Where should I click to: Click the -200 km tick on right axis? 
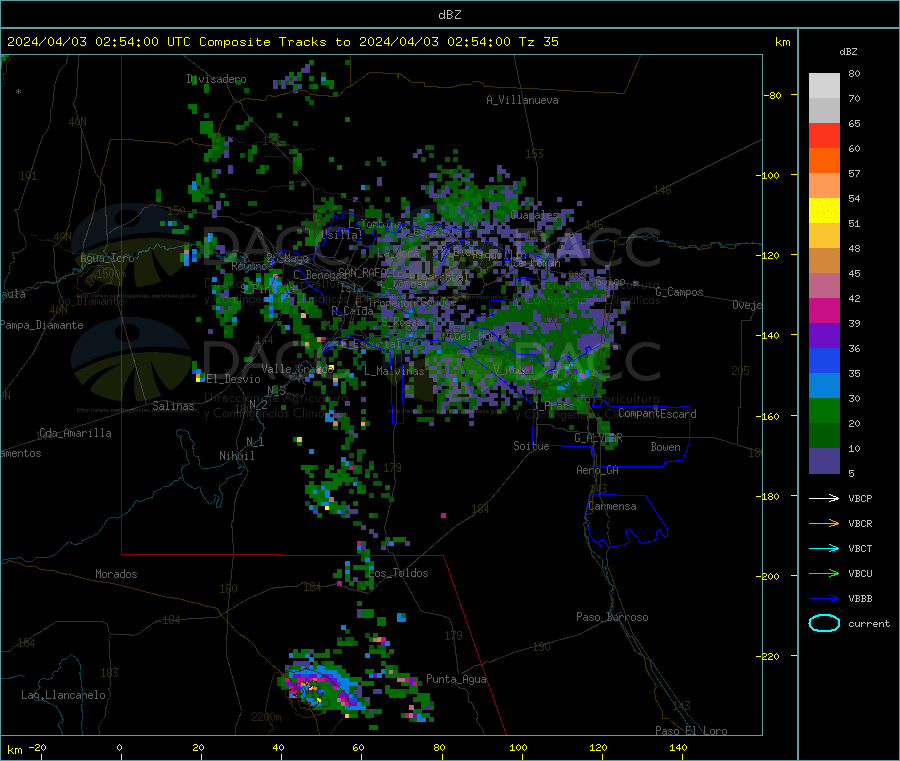tap(770, 576)
